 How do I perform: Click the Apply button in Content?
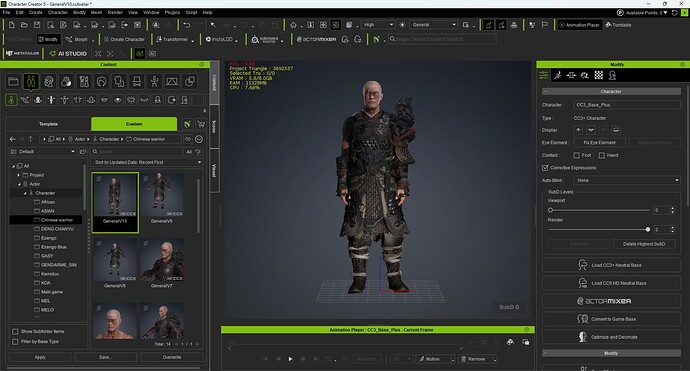[40, 357]
